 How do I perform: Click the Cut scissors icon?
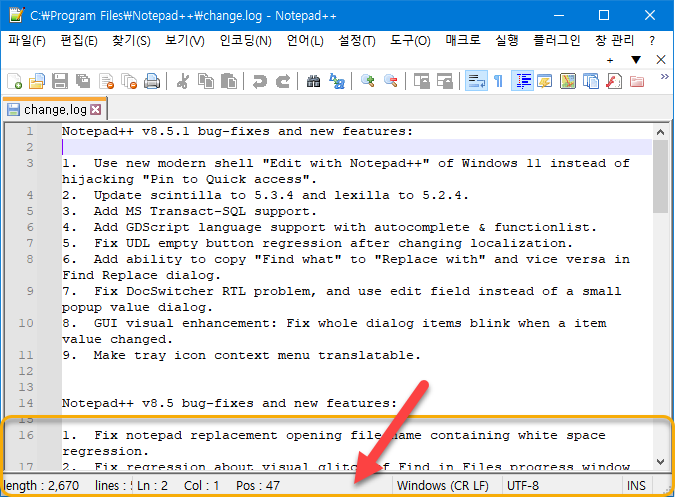pos(183,81)
